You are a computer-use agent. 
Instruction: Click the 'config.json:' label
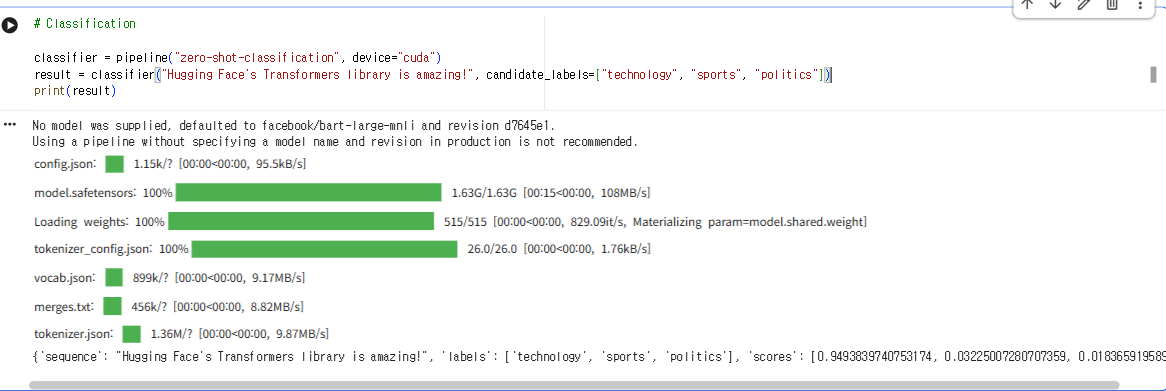tap(65, 164)
